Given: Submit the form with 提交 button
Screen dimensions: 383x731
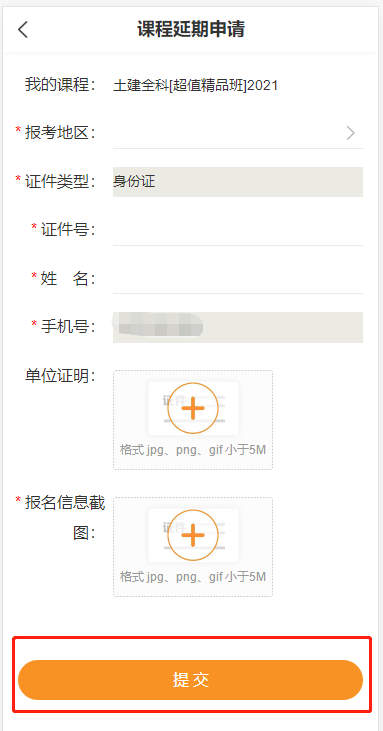Looking at the screenshot, I should point(191,680).
